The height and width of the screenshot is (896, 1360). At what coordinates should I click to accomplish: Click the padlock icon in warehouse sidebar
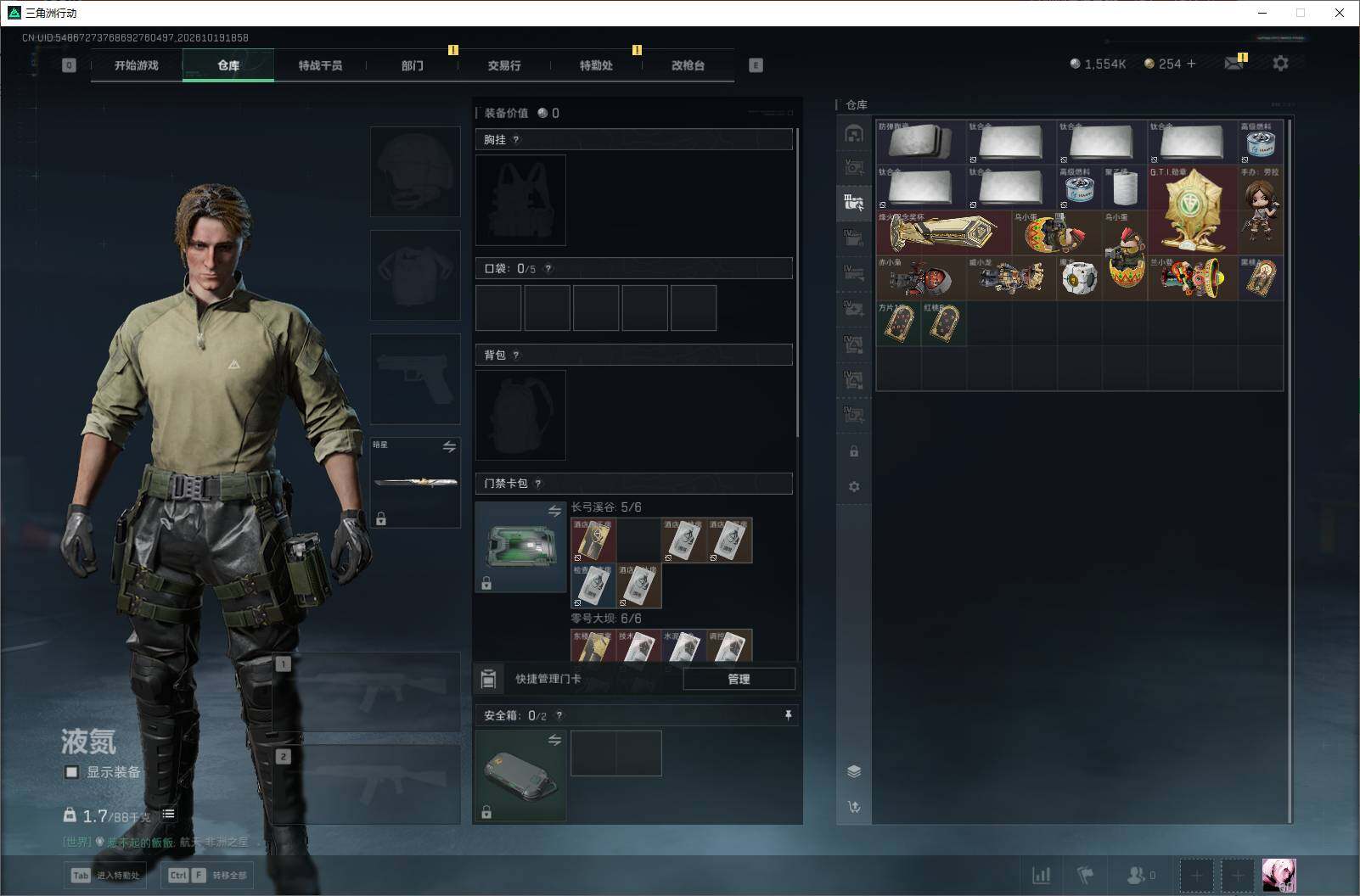point(854,451)
